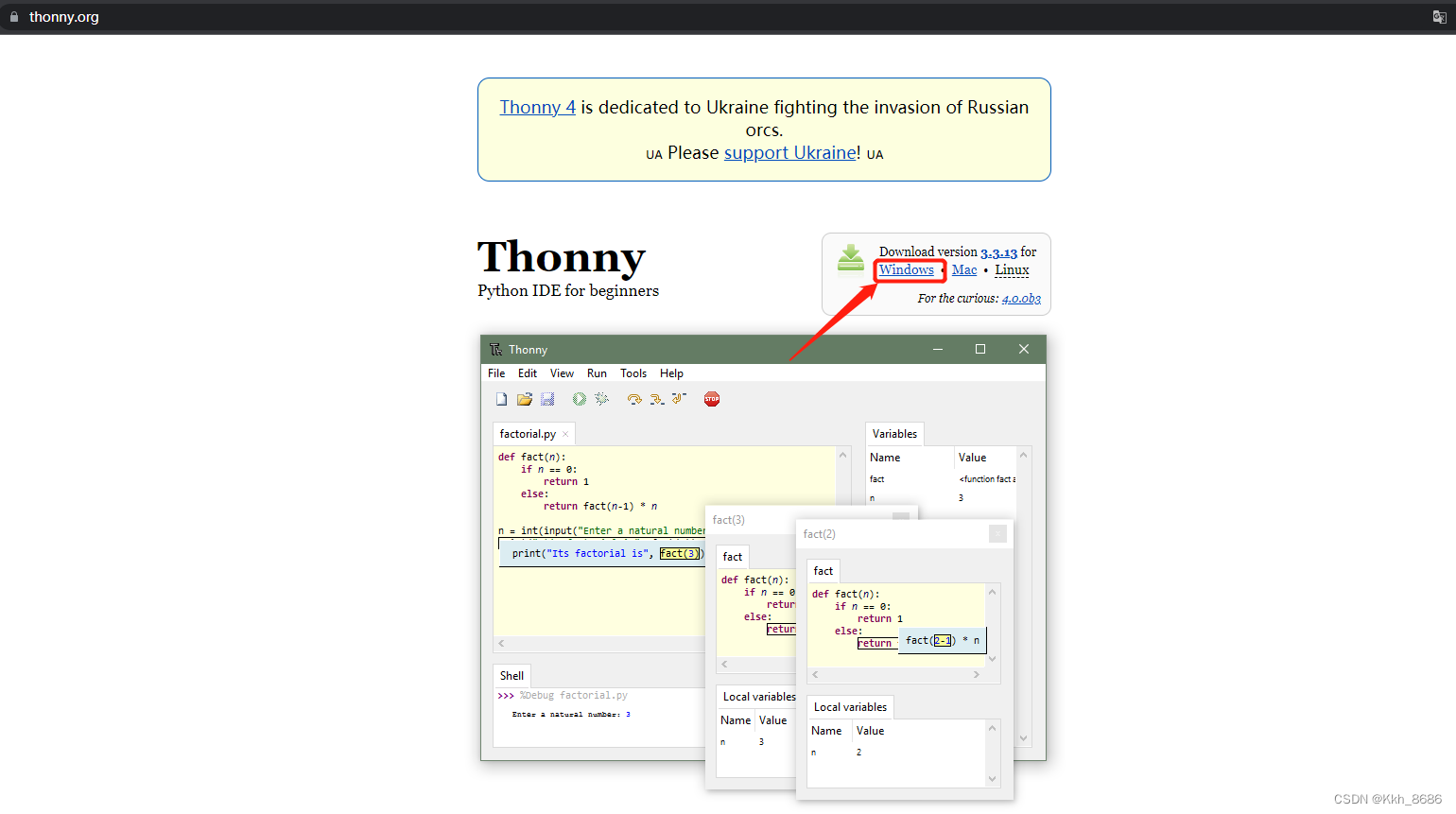Click the lock icon in address bar
The image size is (1456, 814).
[14, 17]
